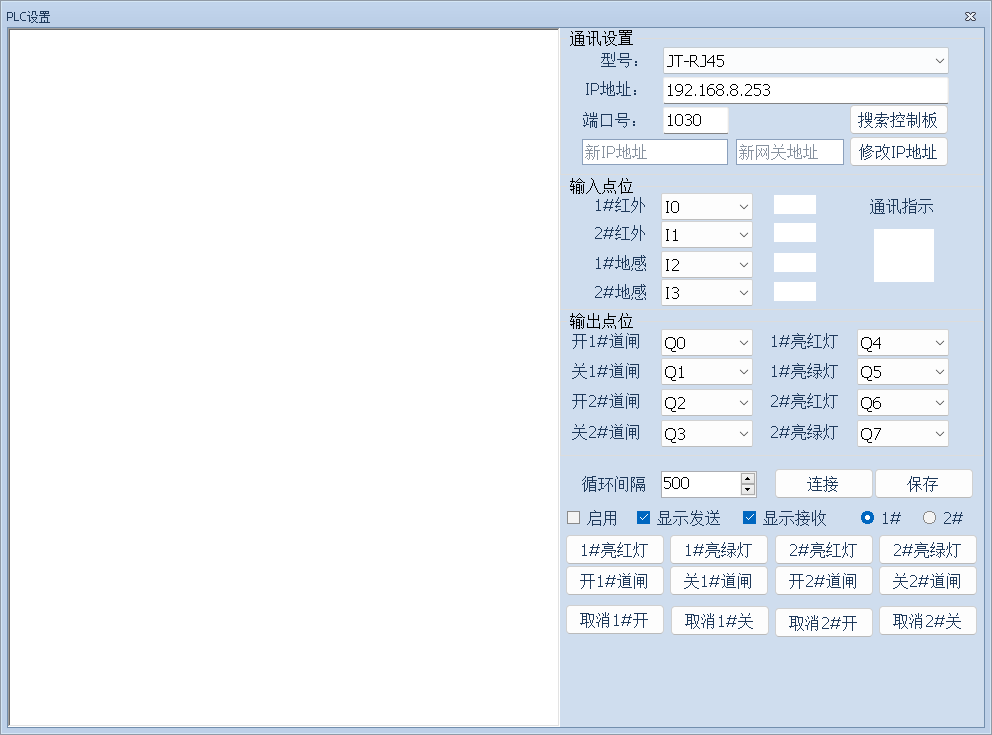Click the 1#亮红灯 test button
This screenshot has width=992, height=735.
pos(615,550)
